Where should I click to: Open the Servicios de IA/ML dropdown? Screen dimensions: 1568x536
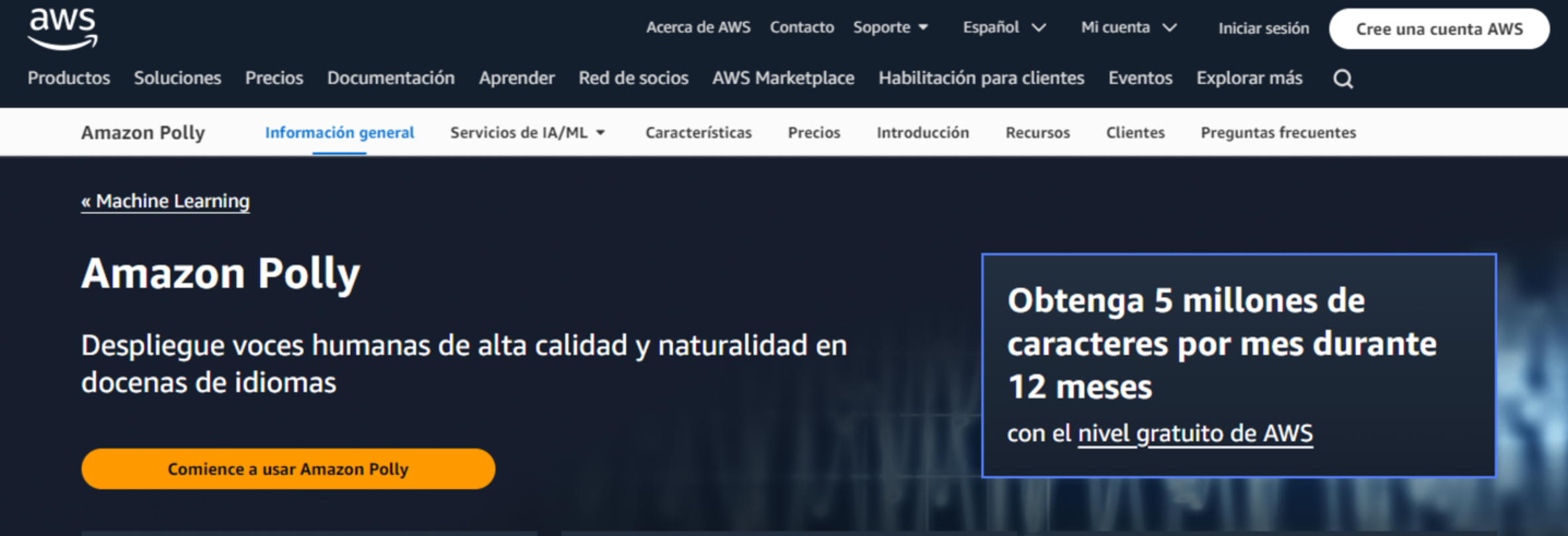[x=527, y=132]
